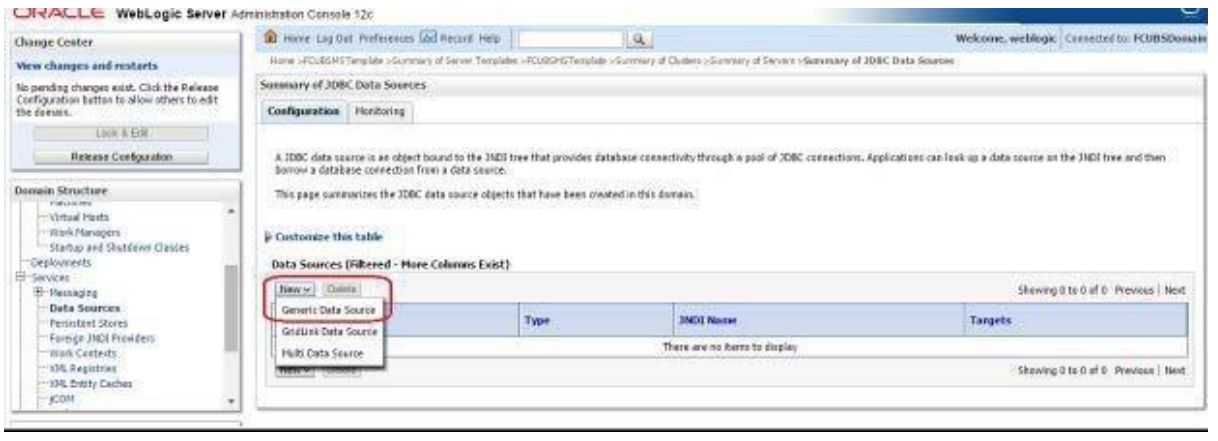Open Startup and Shutdown Classes node
1218x441 pixels.
[119, 247]
